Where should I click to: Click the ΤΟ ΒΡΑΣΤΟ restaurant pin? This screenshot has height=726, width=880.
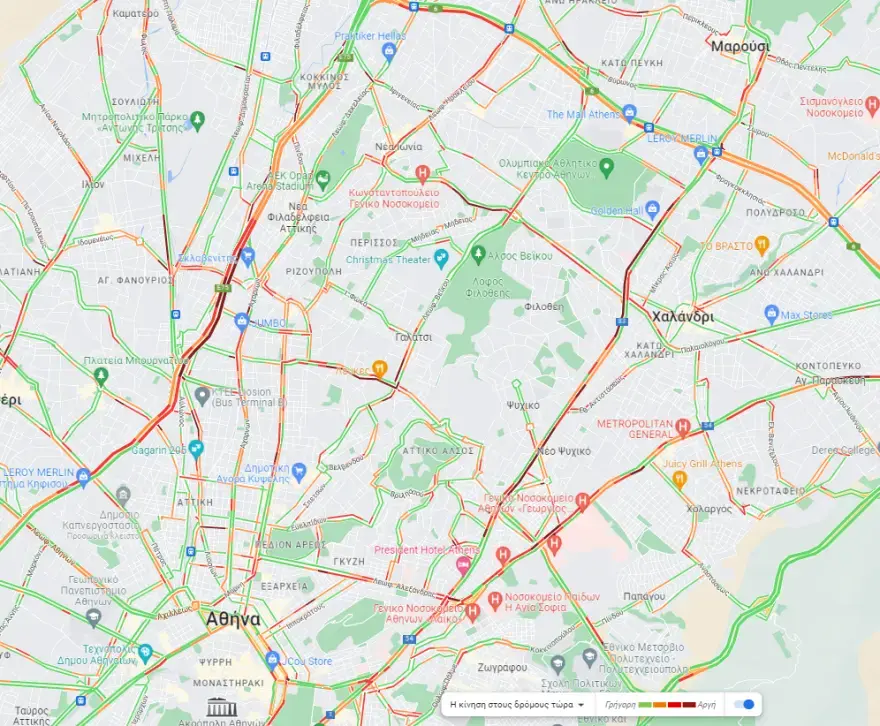(761, 245)
